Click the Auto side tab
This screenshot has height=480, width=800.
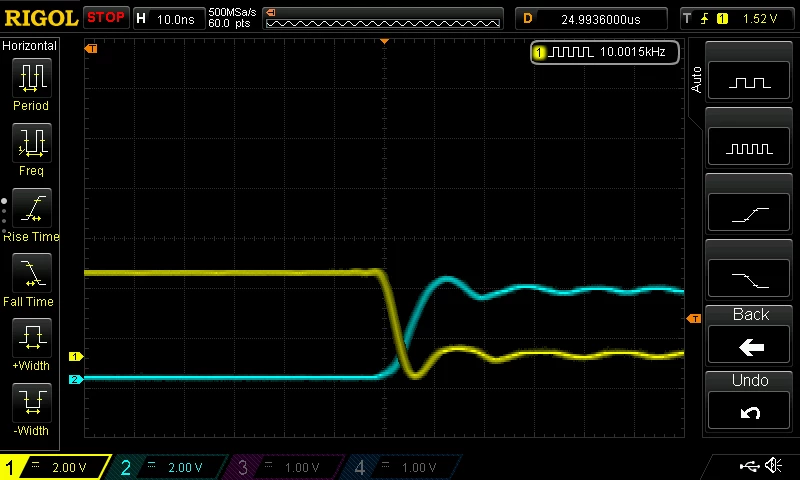(695, 79)
